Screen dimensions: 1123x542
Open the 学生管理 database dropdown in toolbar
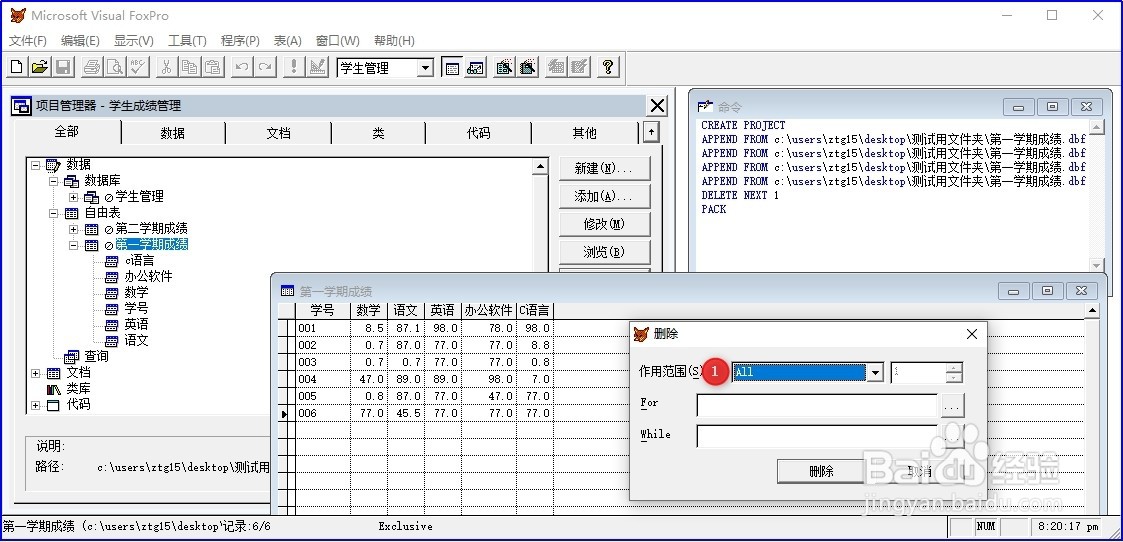click(x=425, y=68)
